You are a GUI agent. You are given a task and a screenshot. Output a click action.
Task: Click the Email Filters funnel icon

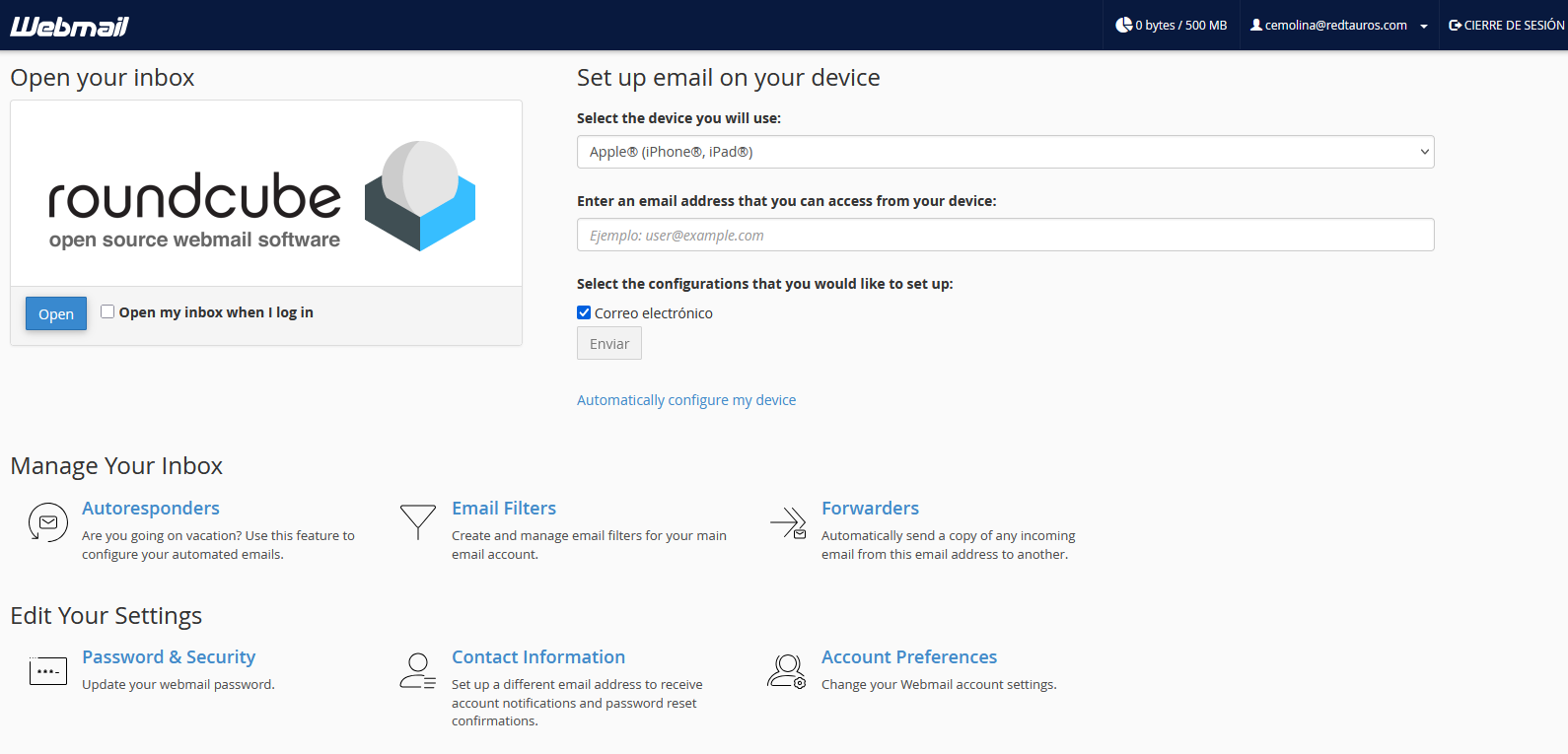[418, 521]
